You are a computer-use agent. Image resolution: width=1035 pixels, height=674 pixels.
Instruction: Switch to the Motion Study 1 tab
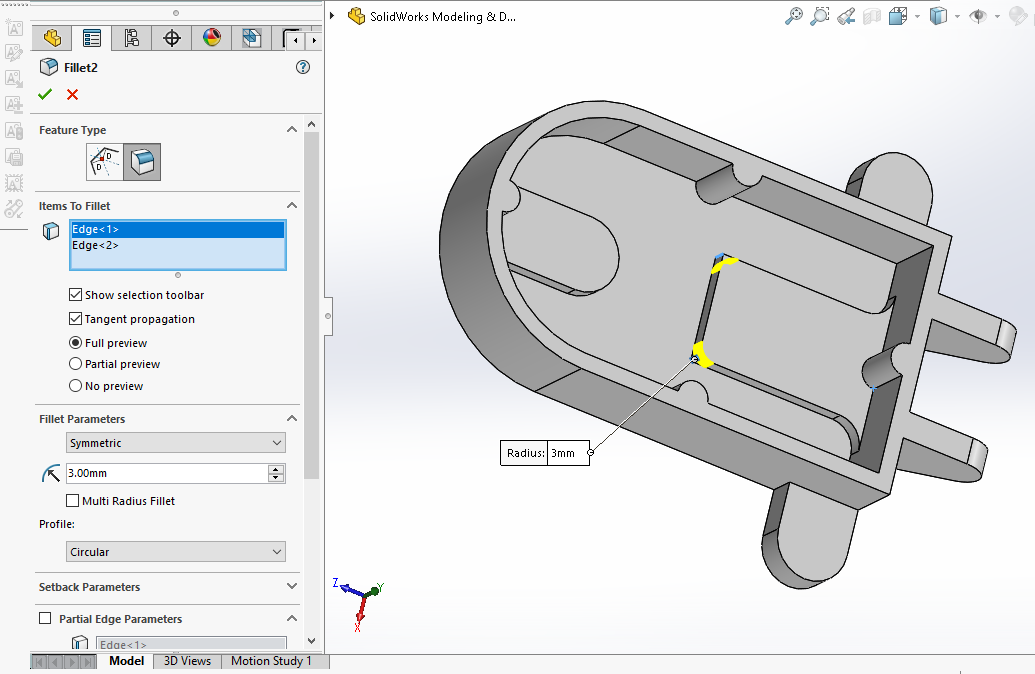click(x=271, y=661)
